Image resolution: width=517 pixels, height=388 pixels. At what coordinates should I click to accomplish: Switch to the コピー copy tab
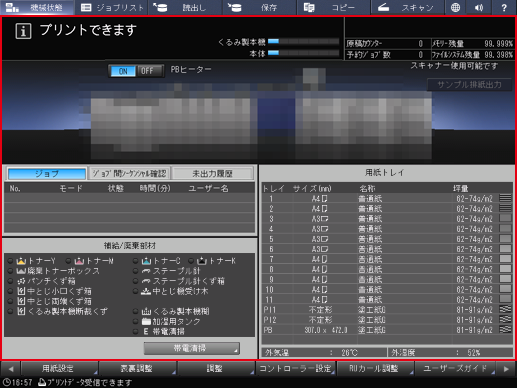(x=333, y=7)
